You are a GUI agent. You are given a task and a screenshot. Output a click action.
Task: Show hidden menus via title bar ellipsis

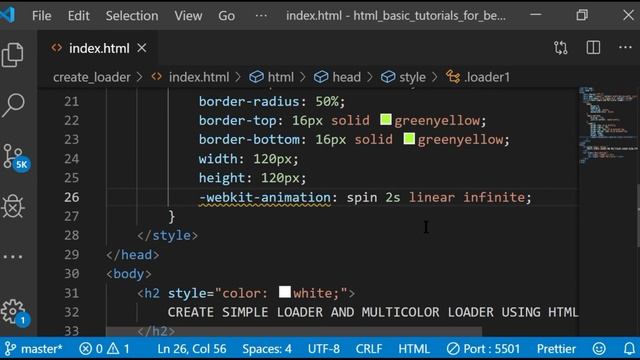tap(261, 16)
